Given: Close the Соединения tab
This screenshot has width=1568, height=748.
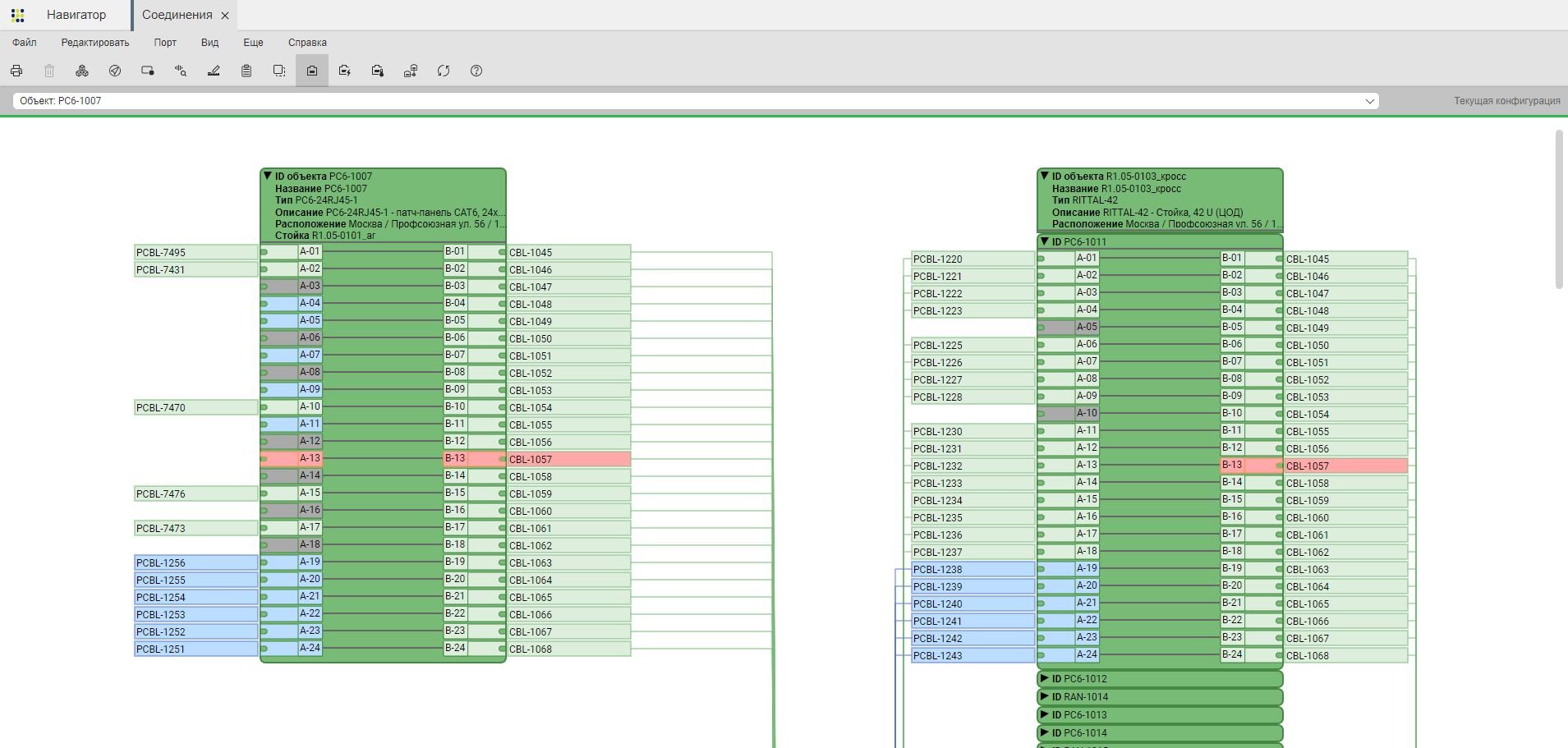Looking at the screenshot, I should click(x=225, y=16).
